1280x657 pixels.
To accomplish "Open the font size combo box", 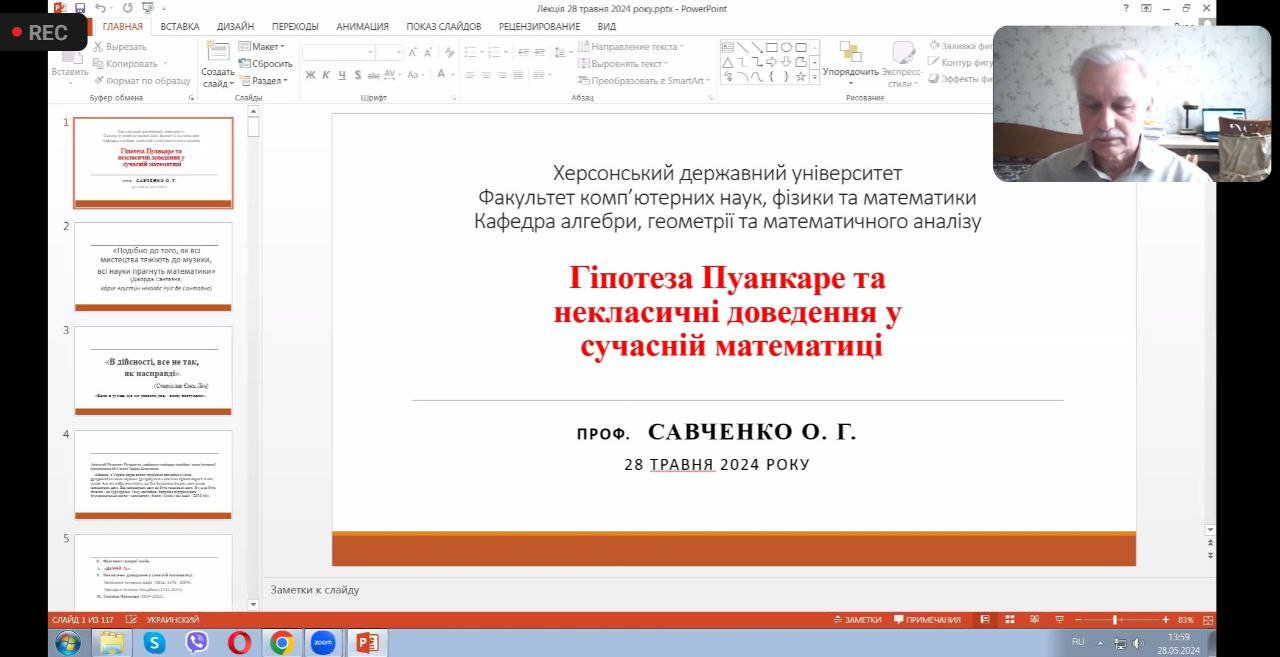I will tap(391, 51).
